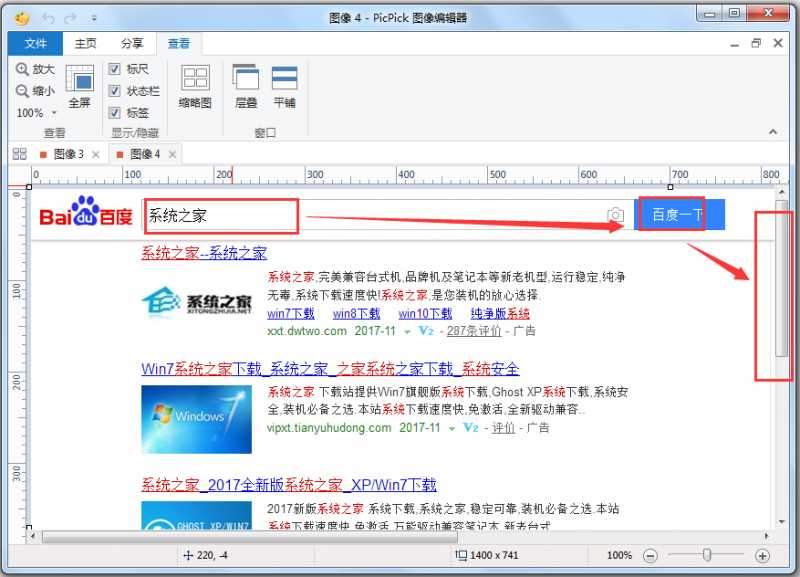The image size is (800, 577).
Task: Toggle the 标尺 ruler checkbox
Action: tap(114, 69)
